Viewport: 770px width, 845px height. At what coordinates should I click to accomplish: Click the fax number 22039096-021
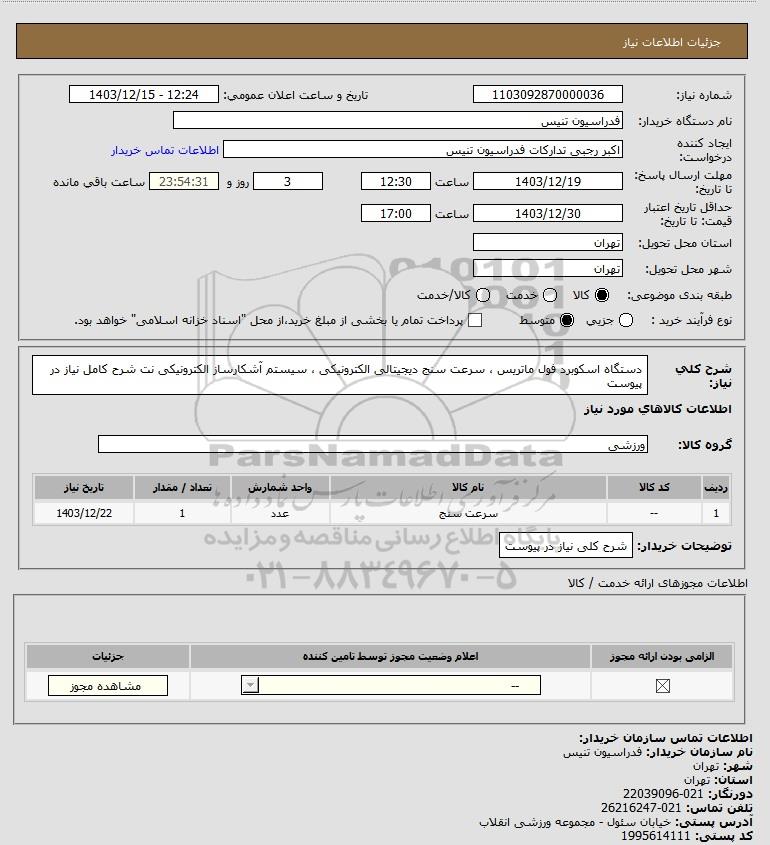pyautogui.click(x=663, y=794)
